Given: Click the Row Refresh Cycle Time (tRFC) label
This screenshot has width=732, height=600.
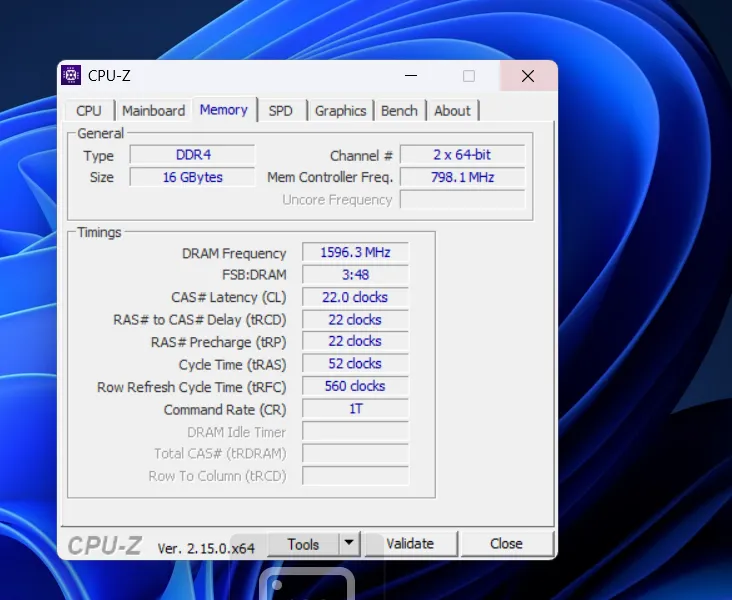Looking at the screenshot, I should pos(191,387).
